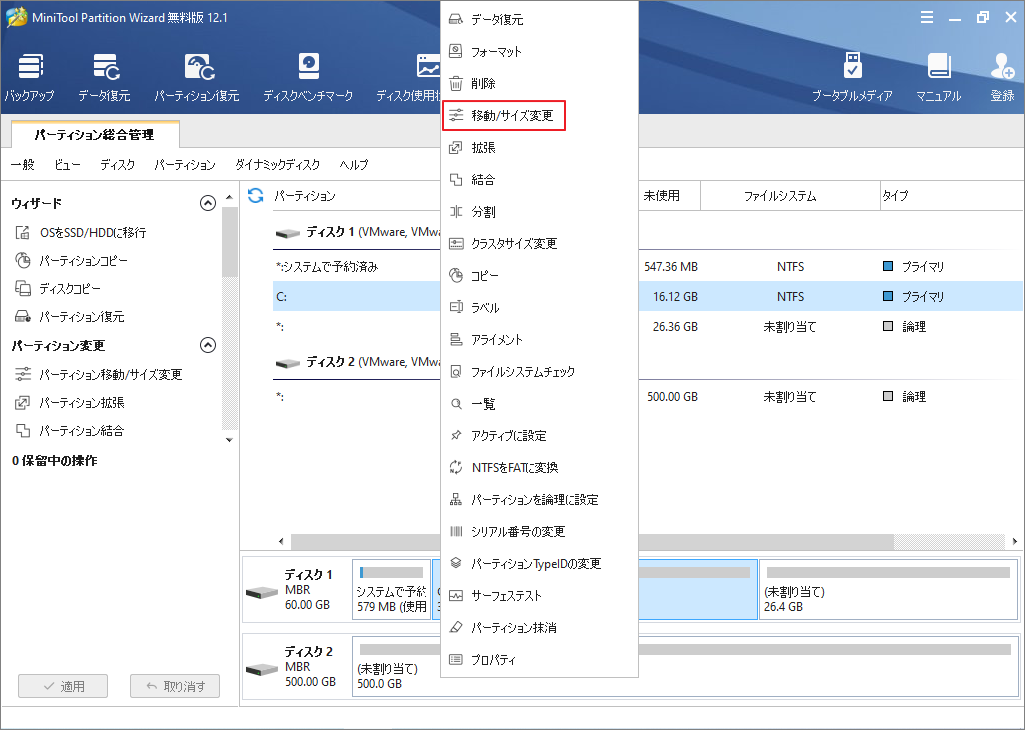This screenshot has height=730, width=1025.
Task: Click the 登録 user icon
Action: pos(1002,77)
